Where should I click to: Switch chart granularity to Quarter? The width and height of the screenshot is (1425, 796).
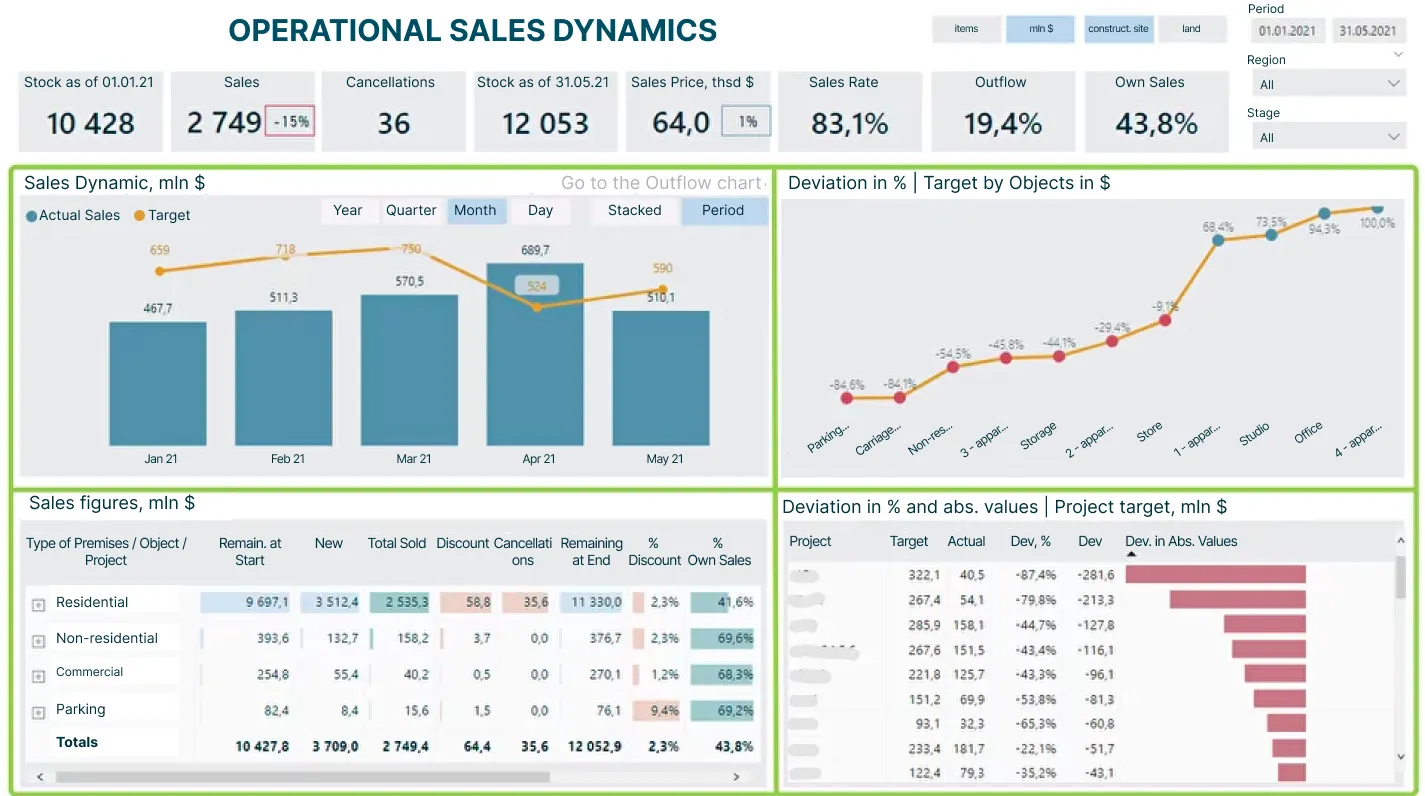pos(411,210)
